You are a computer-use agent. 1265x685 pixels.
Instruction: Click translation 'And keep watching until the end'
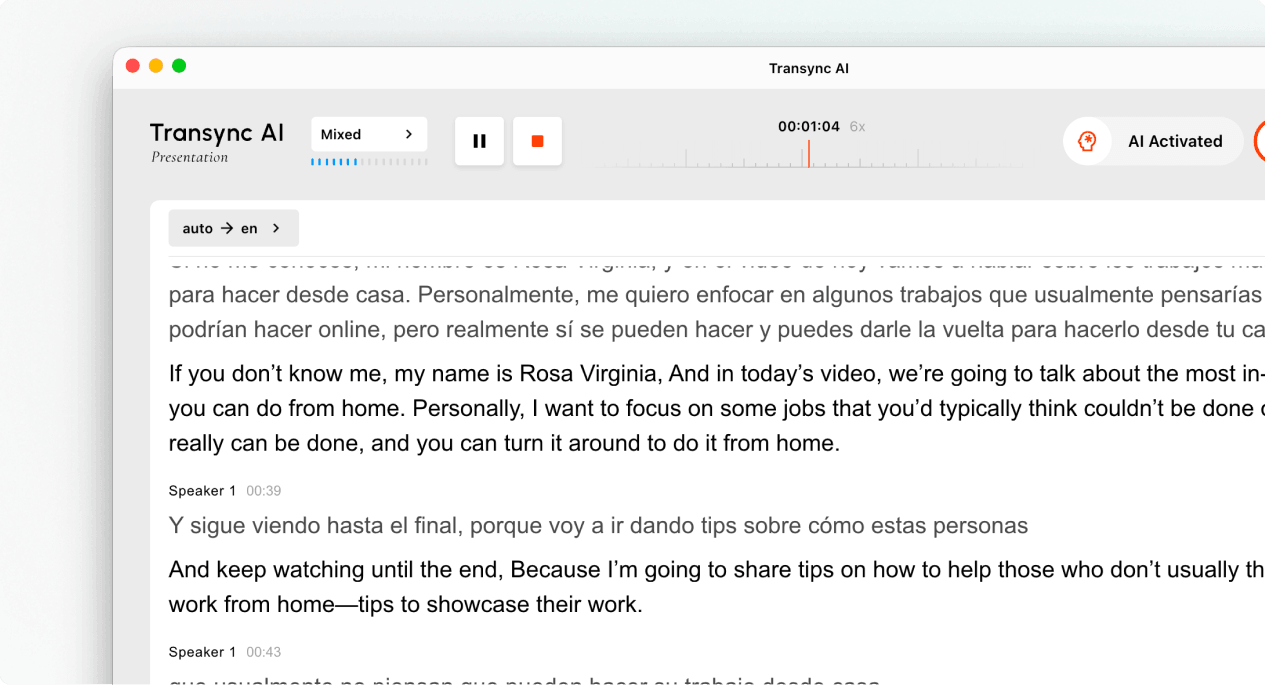(717, 570)
